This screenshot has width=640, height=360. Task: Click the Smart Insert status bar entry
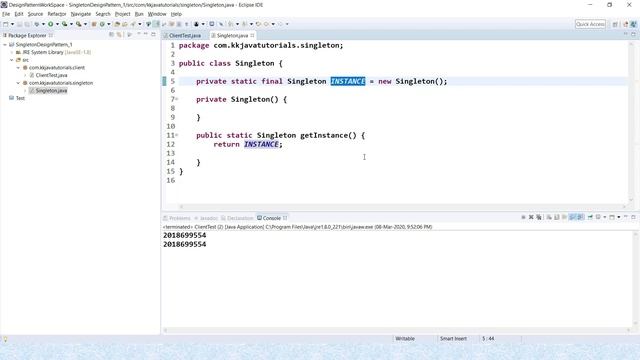(453, 338)
